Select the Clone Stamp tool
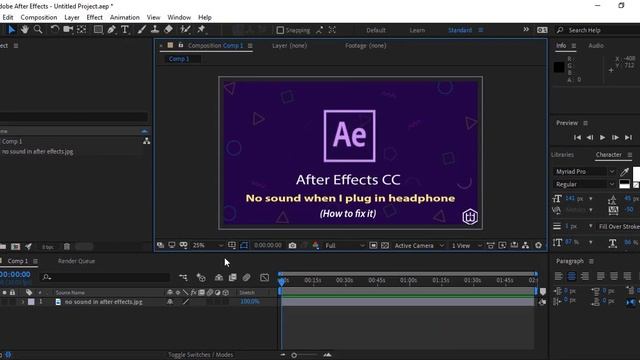640x360 pixels. [155, 29]
